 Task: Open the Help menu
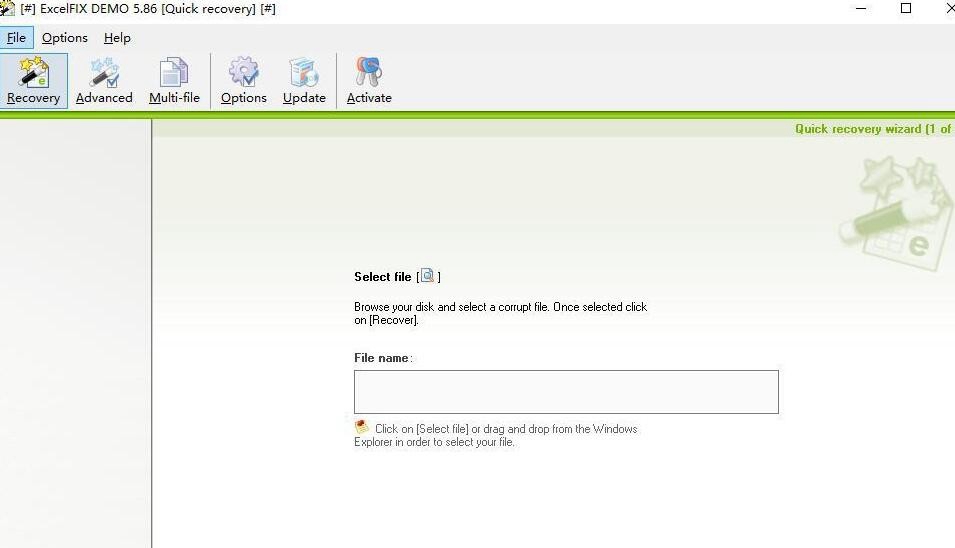[x=117, y=38]
